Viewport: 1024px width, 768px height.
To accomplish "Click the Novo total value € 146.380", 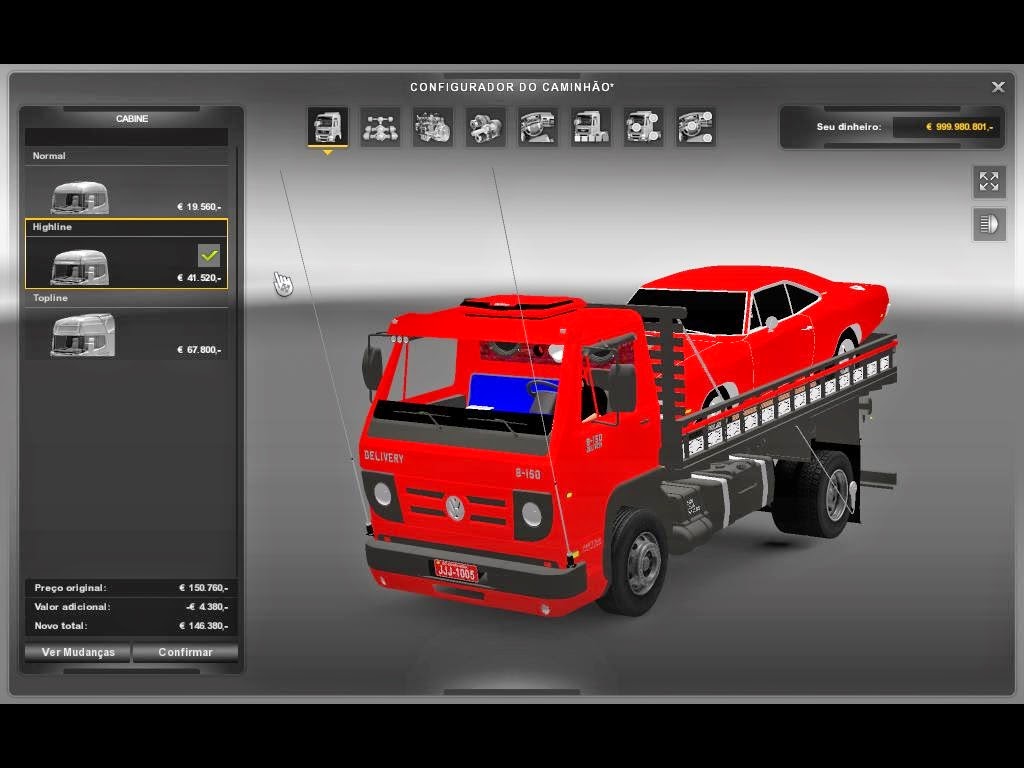I will click(204, 626).
